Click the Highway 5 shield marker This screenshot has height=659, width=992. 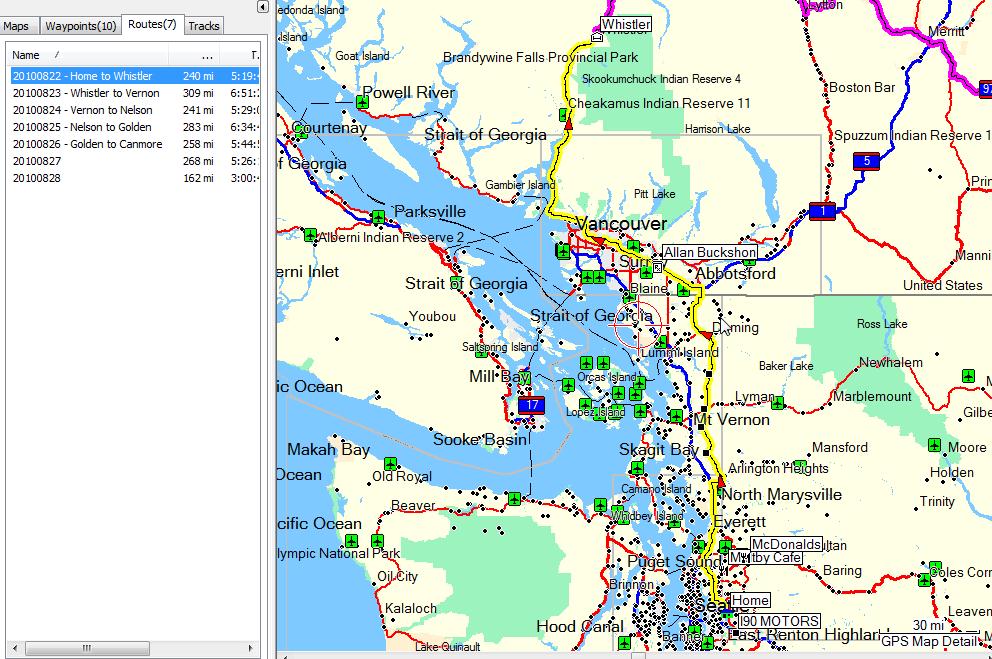865,161
